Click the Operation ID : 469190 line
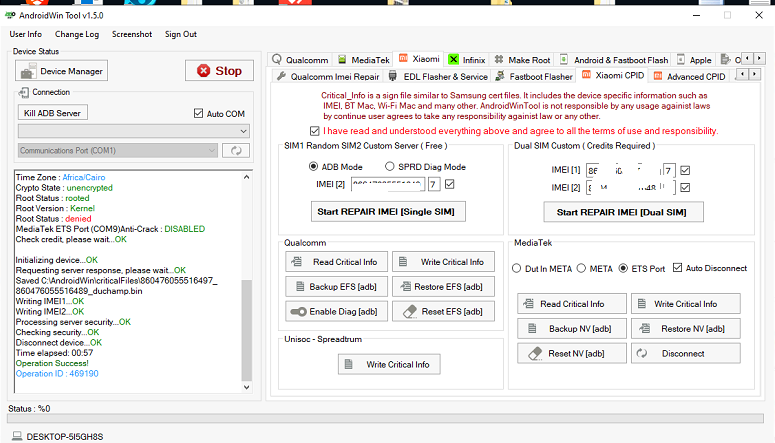Image resolution: width=775 pixels, height=443 pixels. (x=57, y=374)
